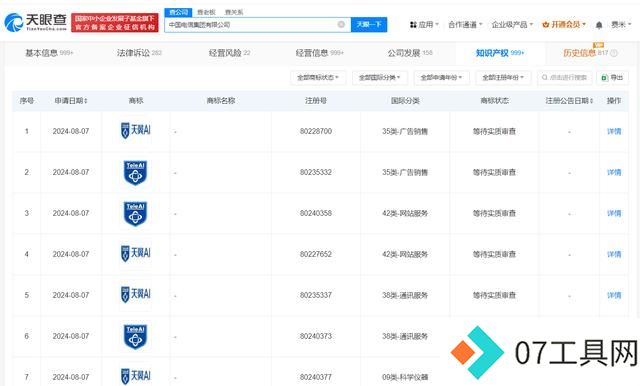This screenshot has width=640, height=386.
Task: Click the sort arrows on 申请日期 column
Action: [86, 101]
